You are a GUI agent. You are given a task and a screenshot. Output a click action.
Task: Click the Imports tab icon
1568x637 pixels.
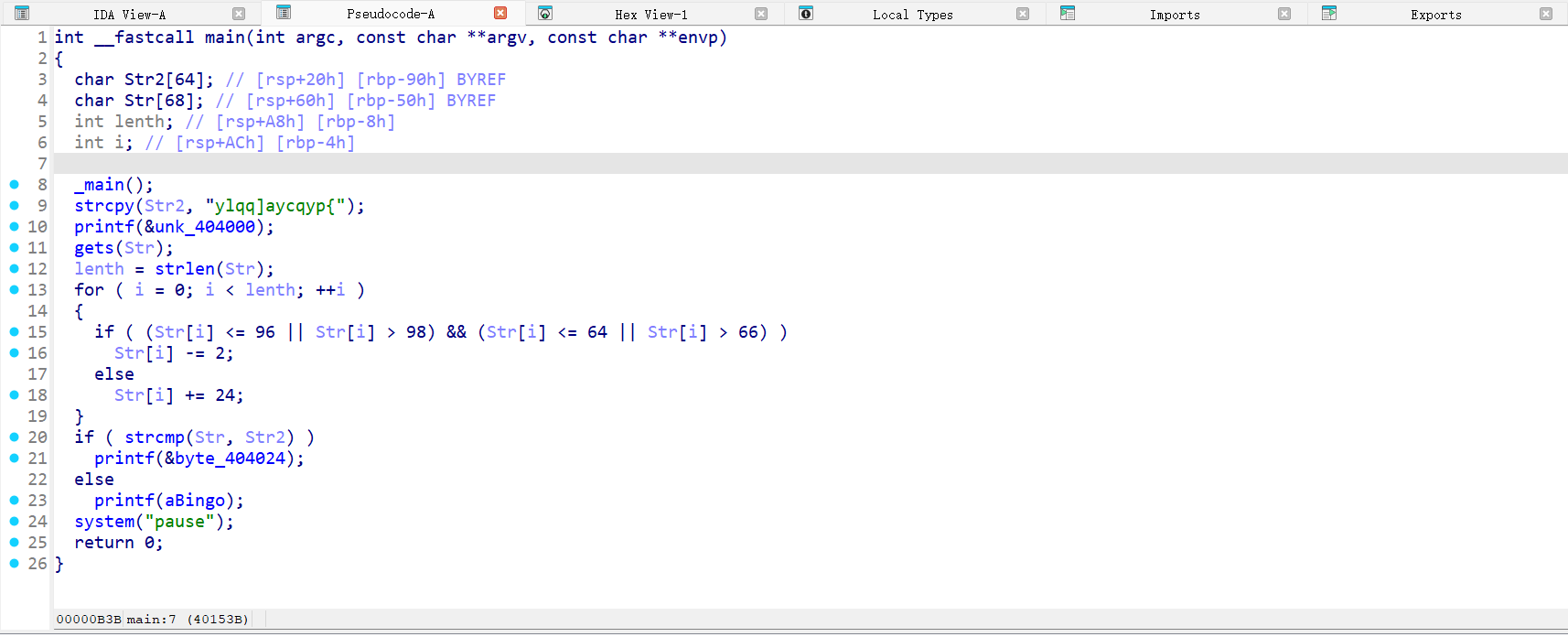click(x=1068, y=14)
